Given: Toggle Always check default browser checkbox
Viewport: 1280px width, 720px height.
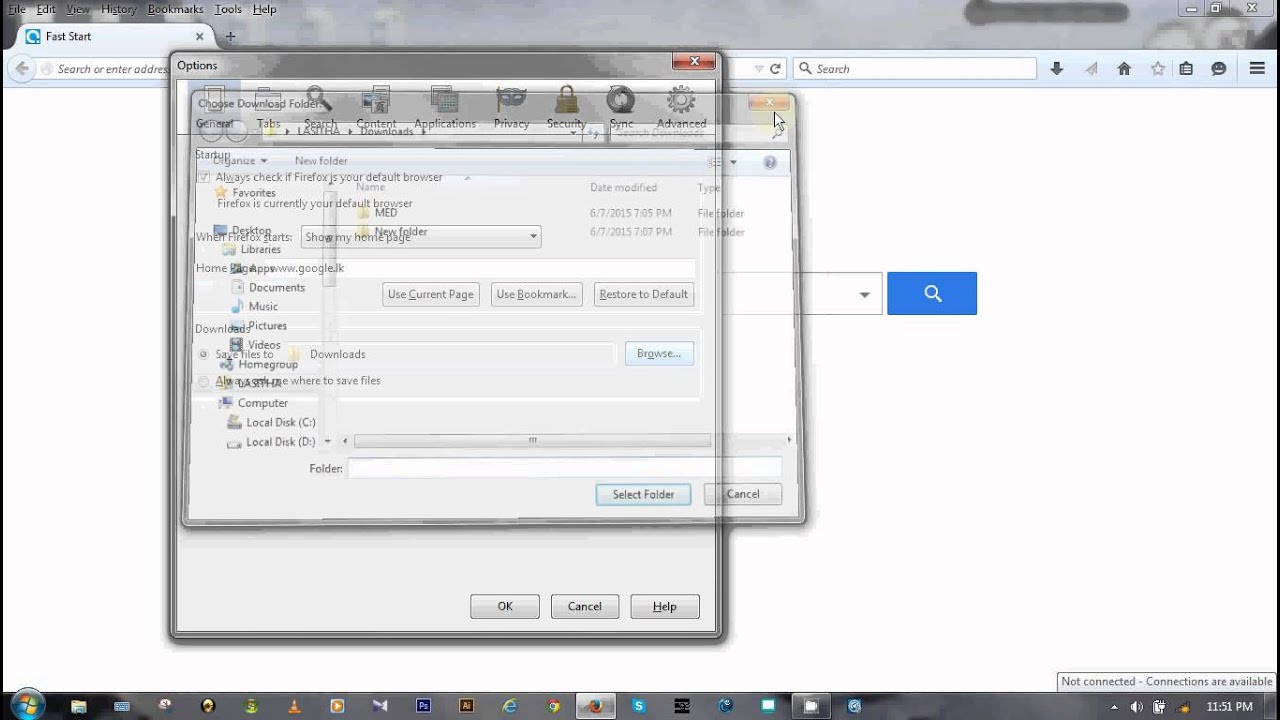Looking at the screenshot, I should (x=204, y=177).
